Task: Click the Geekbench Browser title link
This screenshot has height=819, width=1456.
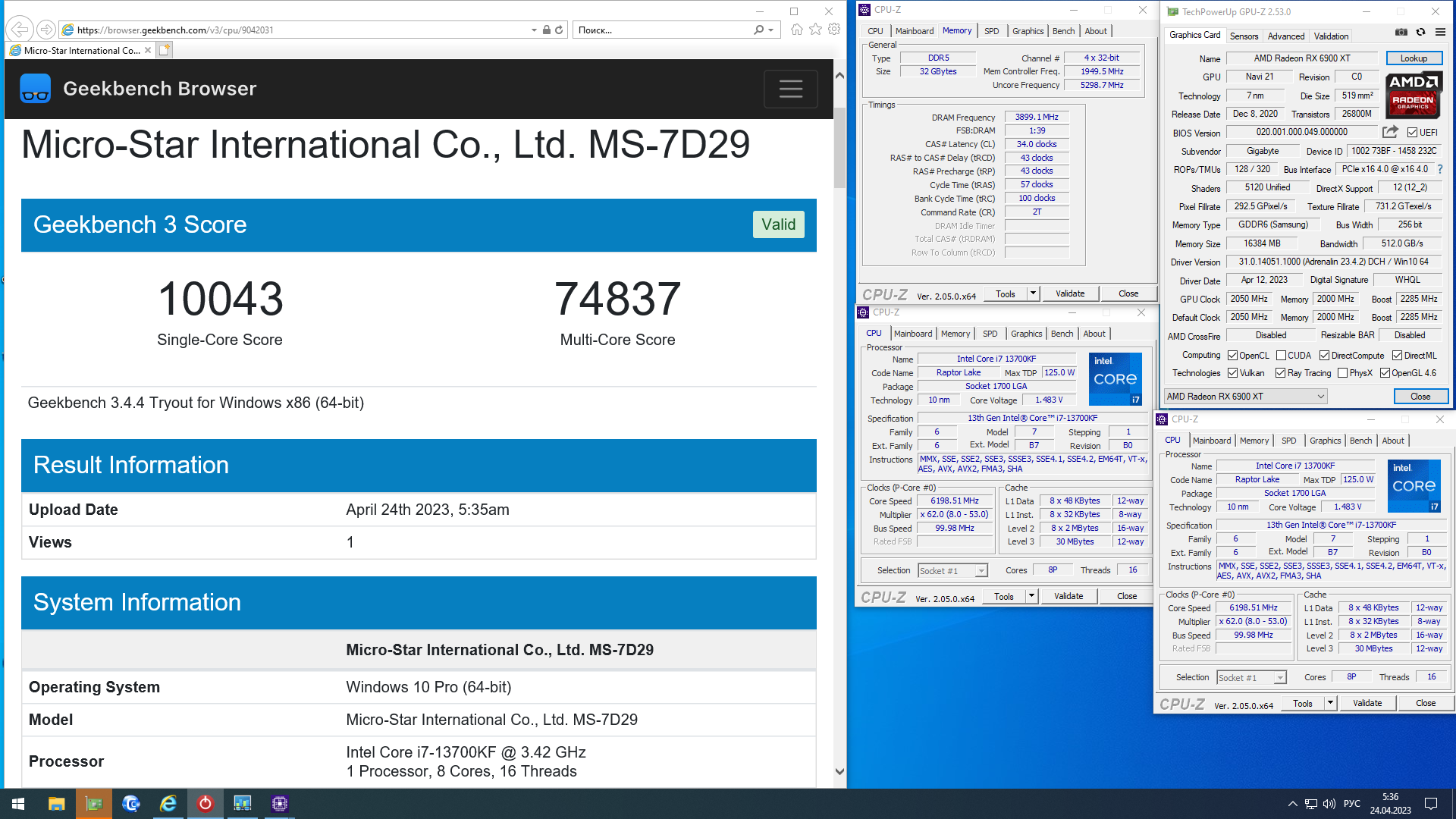Action: point(159,89)
